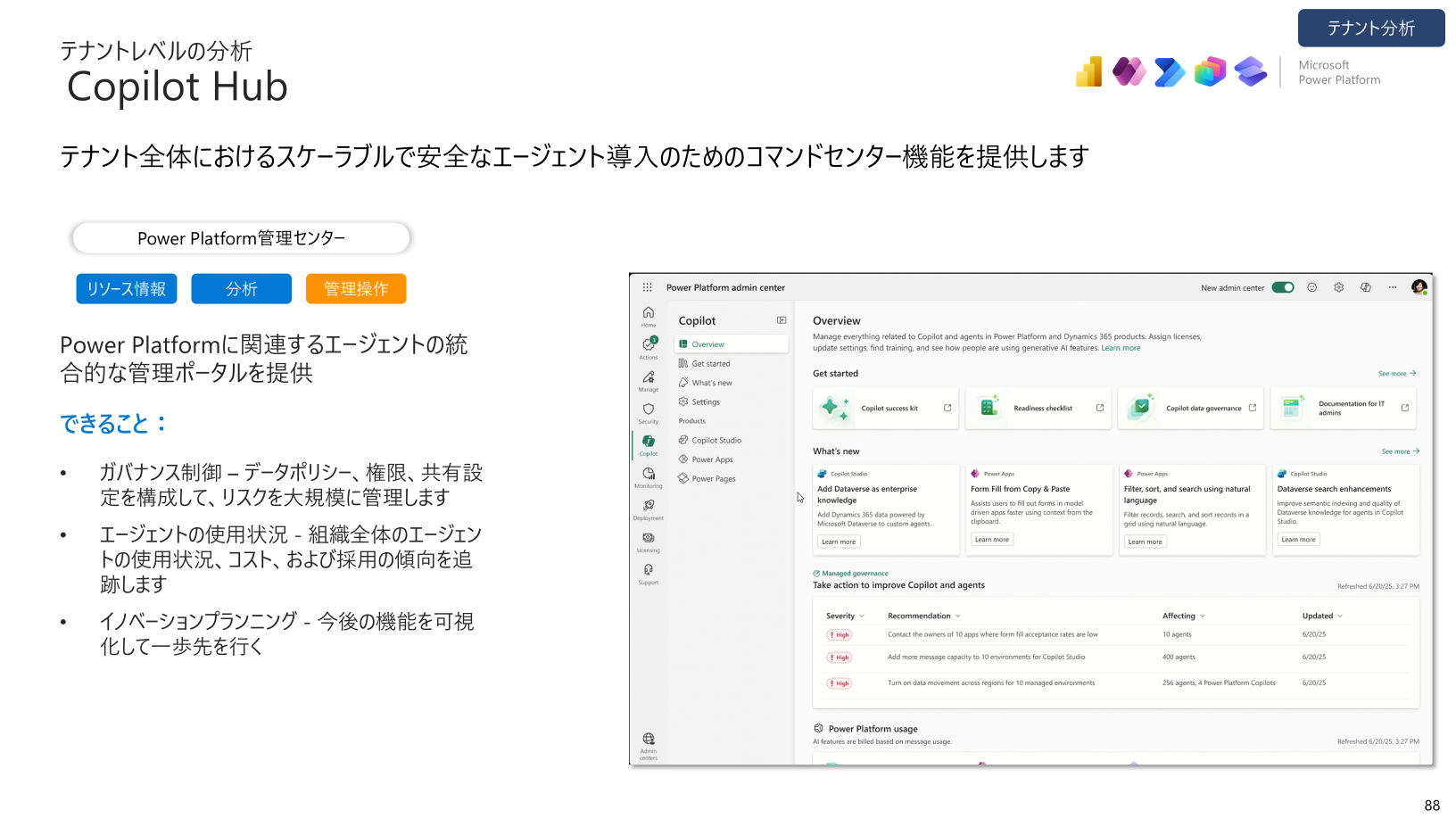Click Learn more on Filter, sort, search card
The image size is (1456, 819).
pyautogui.click(x=1146, y=542)
